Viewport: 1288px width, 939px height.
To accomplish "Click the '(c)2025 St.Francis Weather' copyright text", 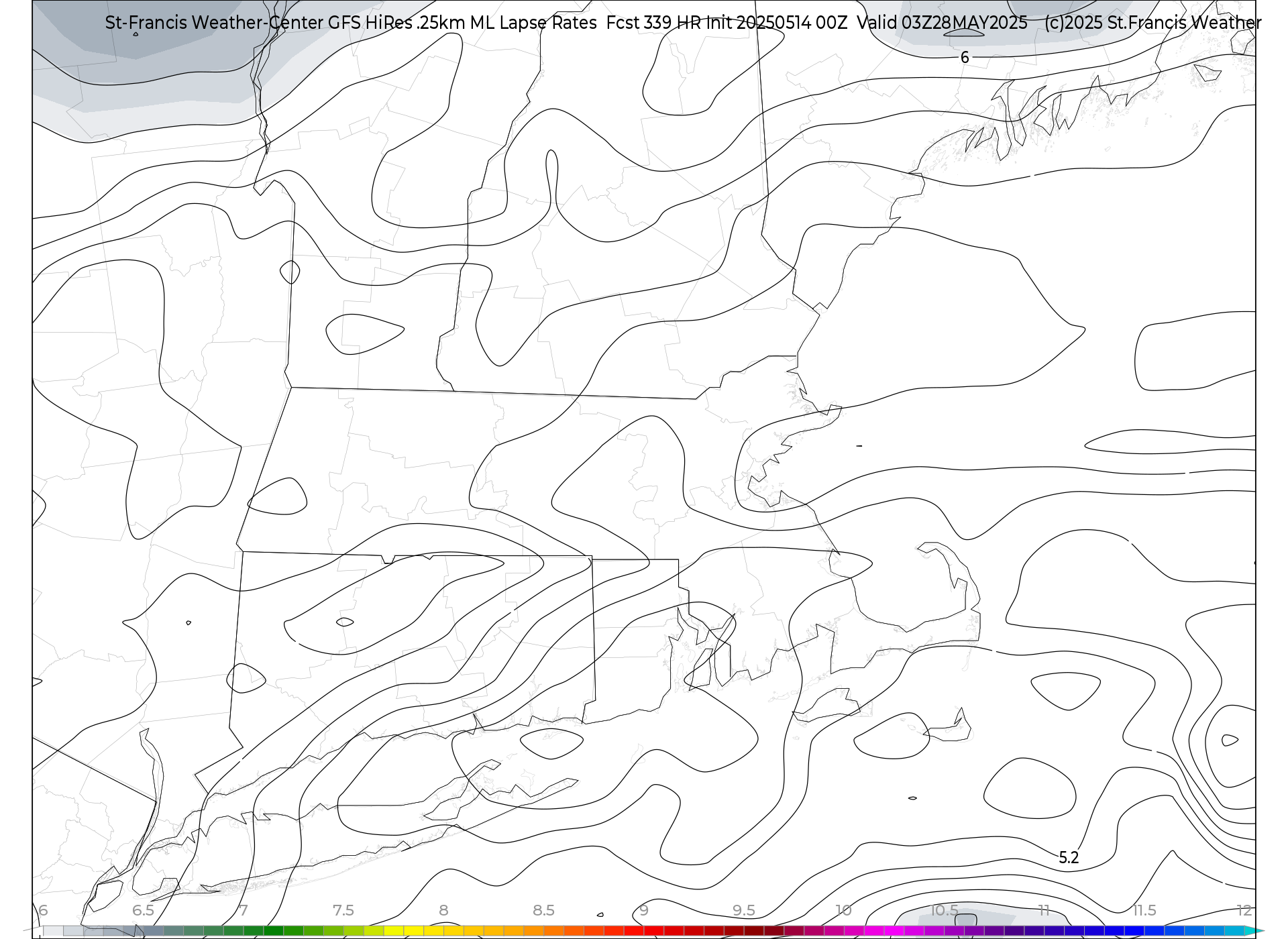I will click(1152, 23).
